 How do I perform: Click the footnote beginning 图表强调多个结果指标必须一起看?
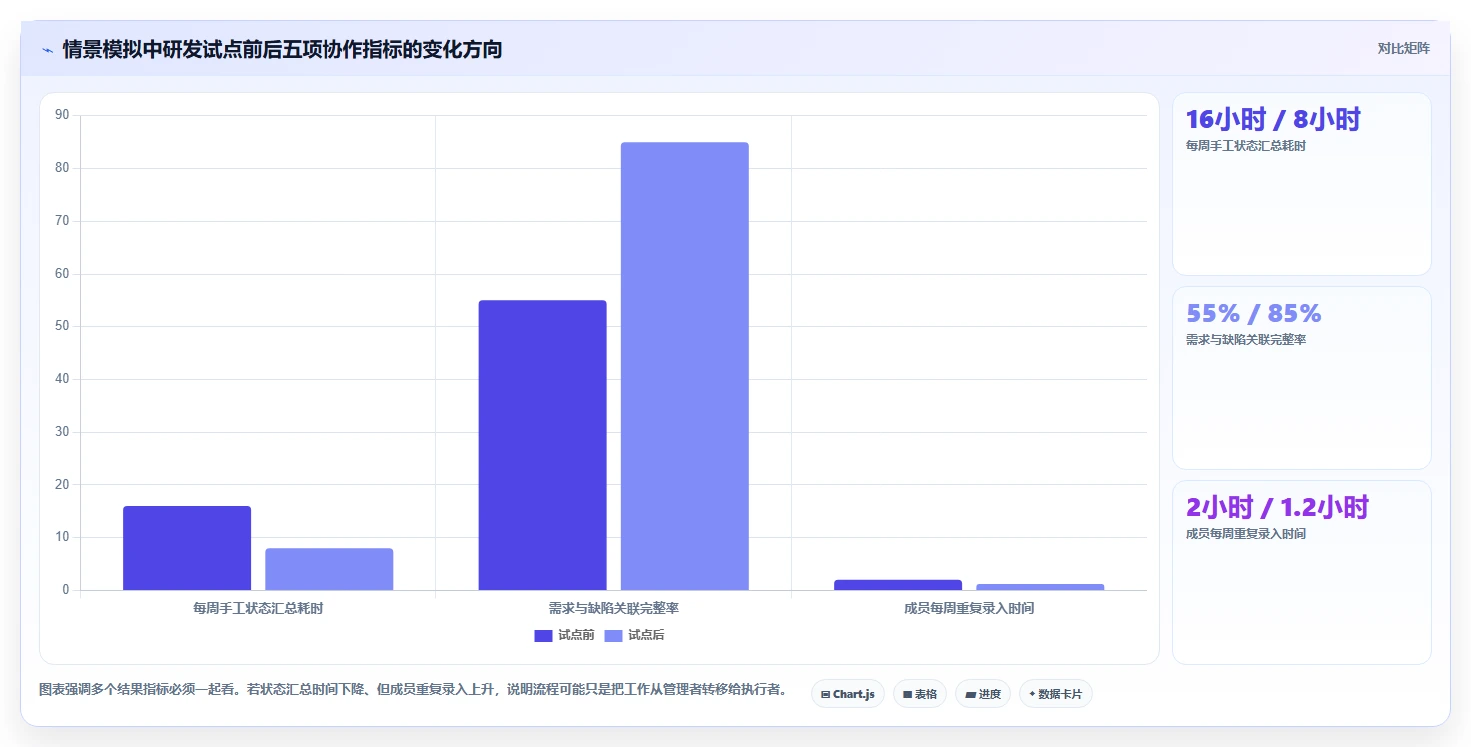coord(412,690)
